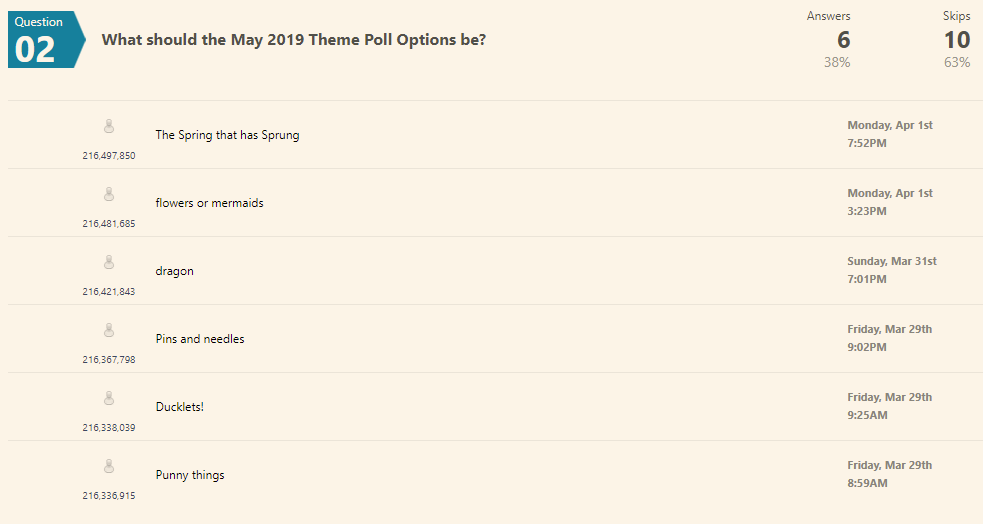Click the May 2019 Theme Poll question title
Screen dimensions: 983x524
tap(294, 39)
